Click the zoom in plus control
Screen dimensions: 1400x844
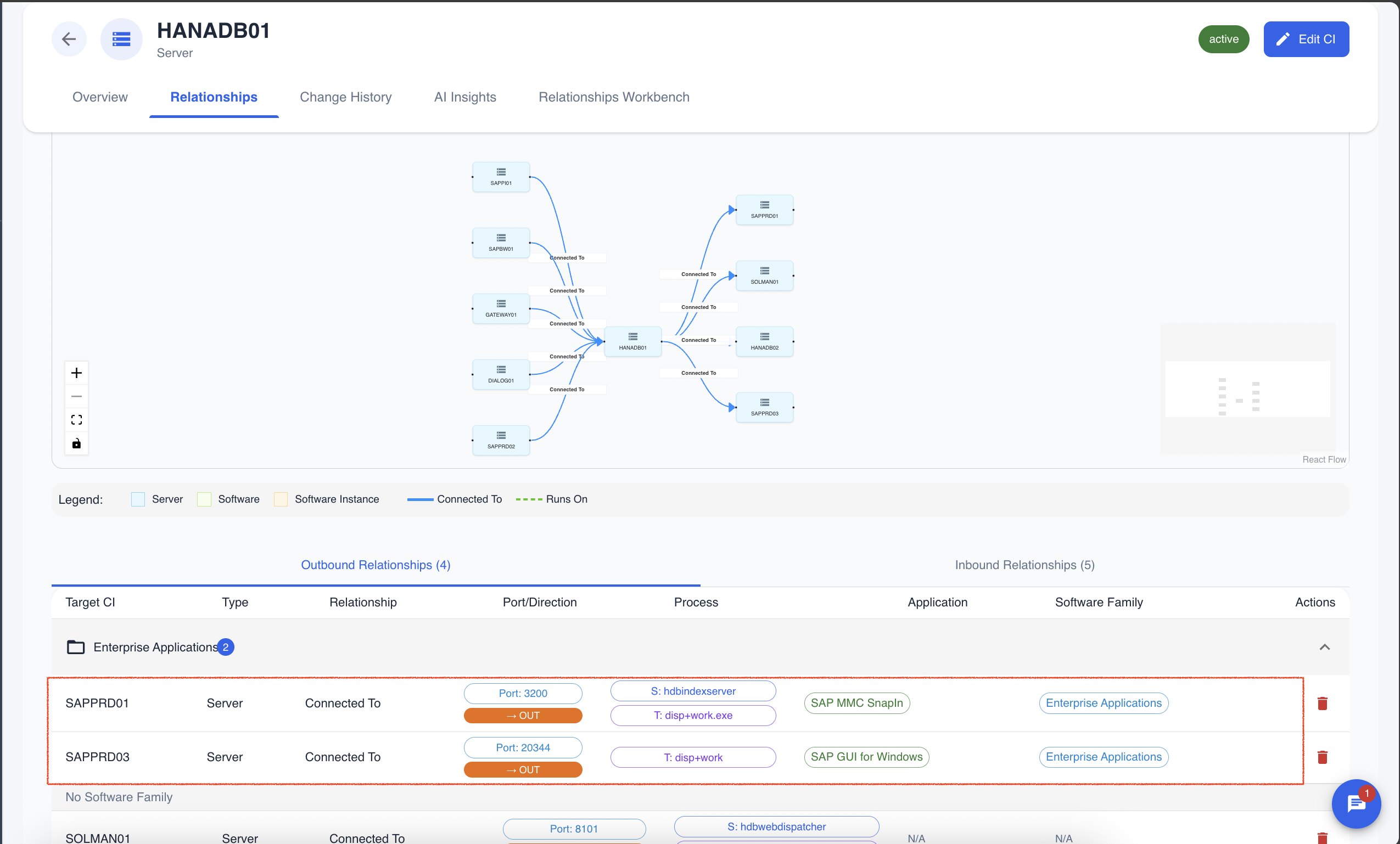click(77, 373)
